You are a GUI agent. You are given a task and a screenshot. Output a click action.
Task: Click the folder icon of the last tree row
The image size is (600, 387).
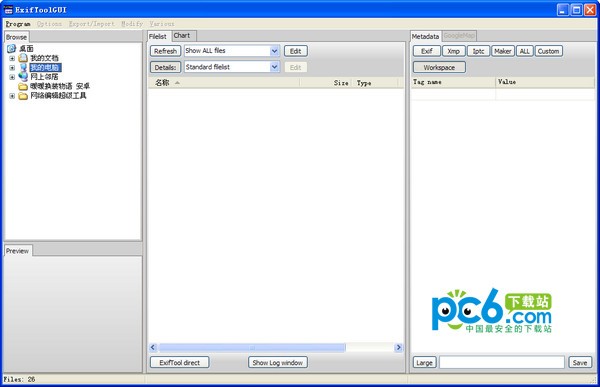23,96
